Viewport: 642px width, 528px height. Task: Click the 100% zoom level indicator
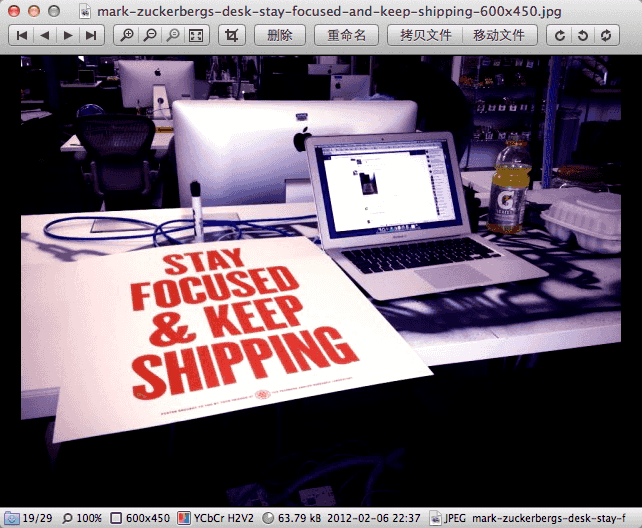tap(82, 518)
